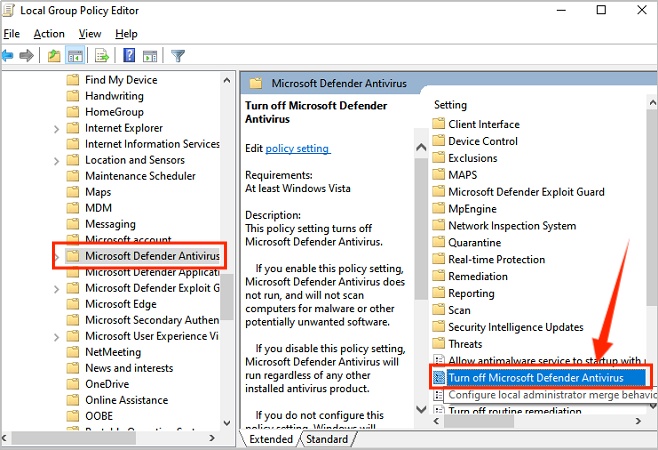The height and width of the screenshot is (450, 658).
Task: Click the Find My Device folder icon
Action: coord(73,79)
